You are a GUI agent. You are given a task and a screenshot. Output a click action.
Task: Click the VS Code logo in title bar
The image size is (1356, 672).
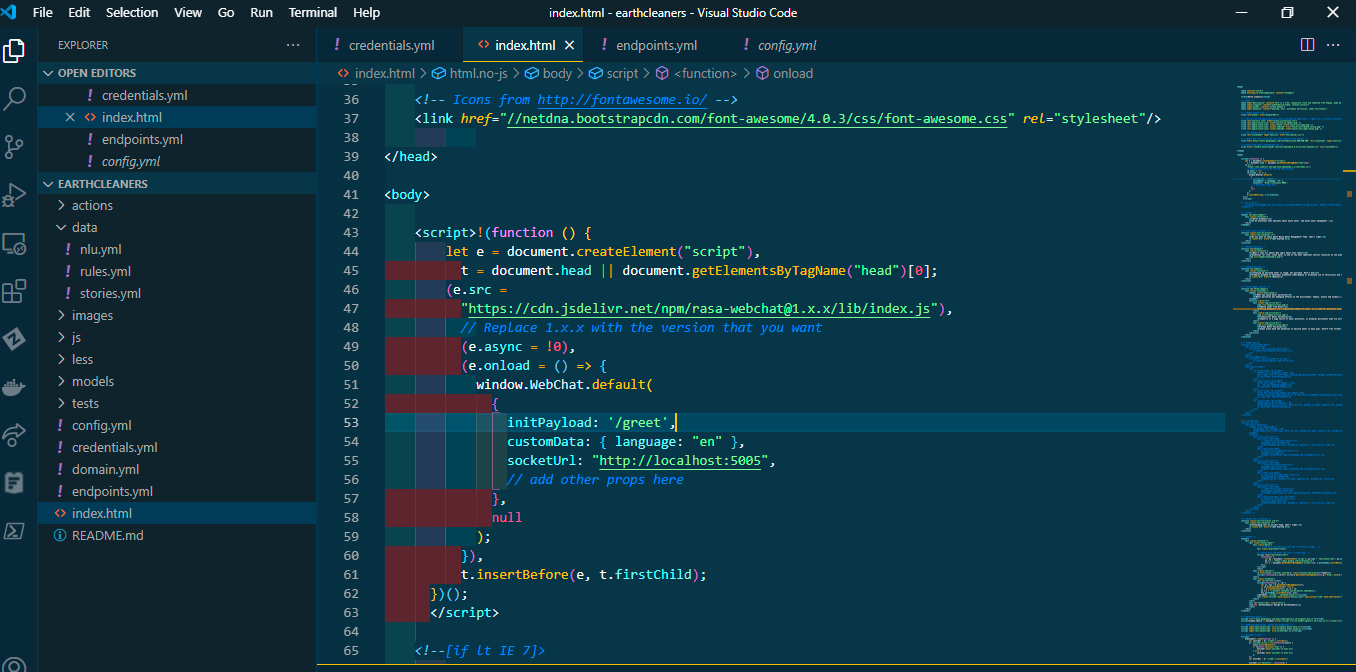point(11,12)
